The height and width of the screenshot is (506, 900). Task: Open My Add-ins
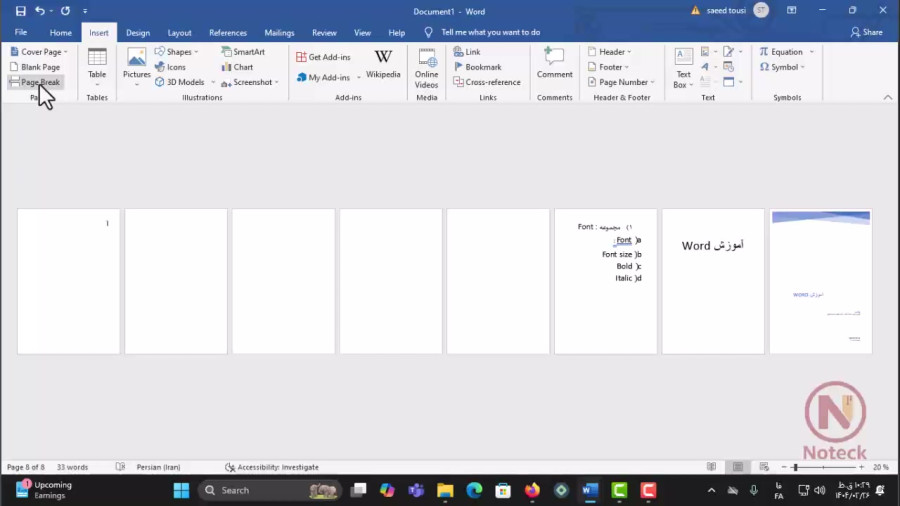(323, 77)
